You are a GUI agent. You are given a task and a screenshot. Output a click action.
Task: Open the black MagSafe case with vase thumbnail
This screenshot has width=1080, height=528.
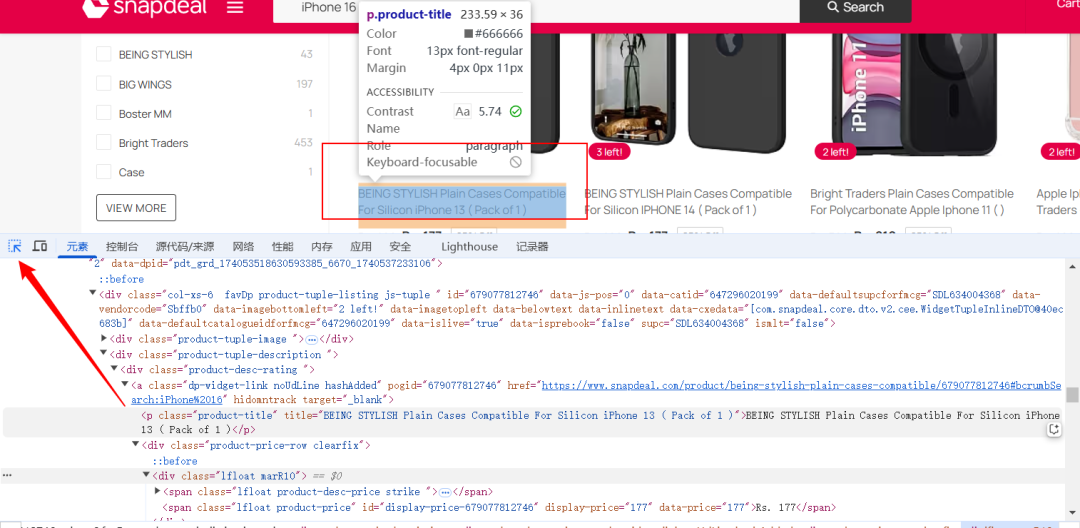pyautogui.click(x=689, y=93)
